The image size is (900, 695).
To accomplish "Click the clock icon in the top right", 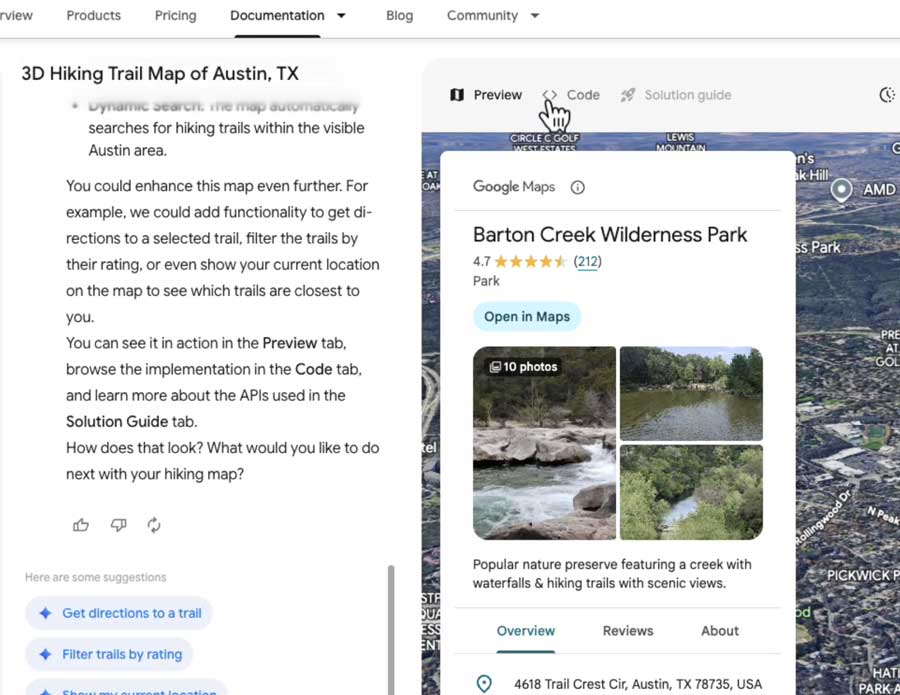I will tap(887, 94).
